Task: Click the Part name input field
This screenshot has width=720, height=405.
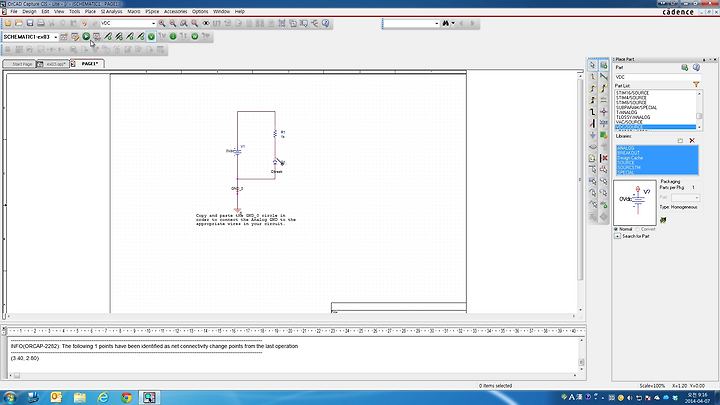Action: pos(658,77)
